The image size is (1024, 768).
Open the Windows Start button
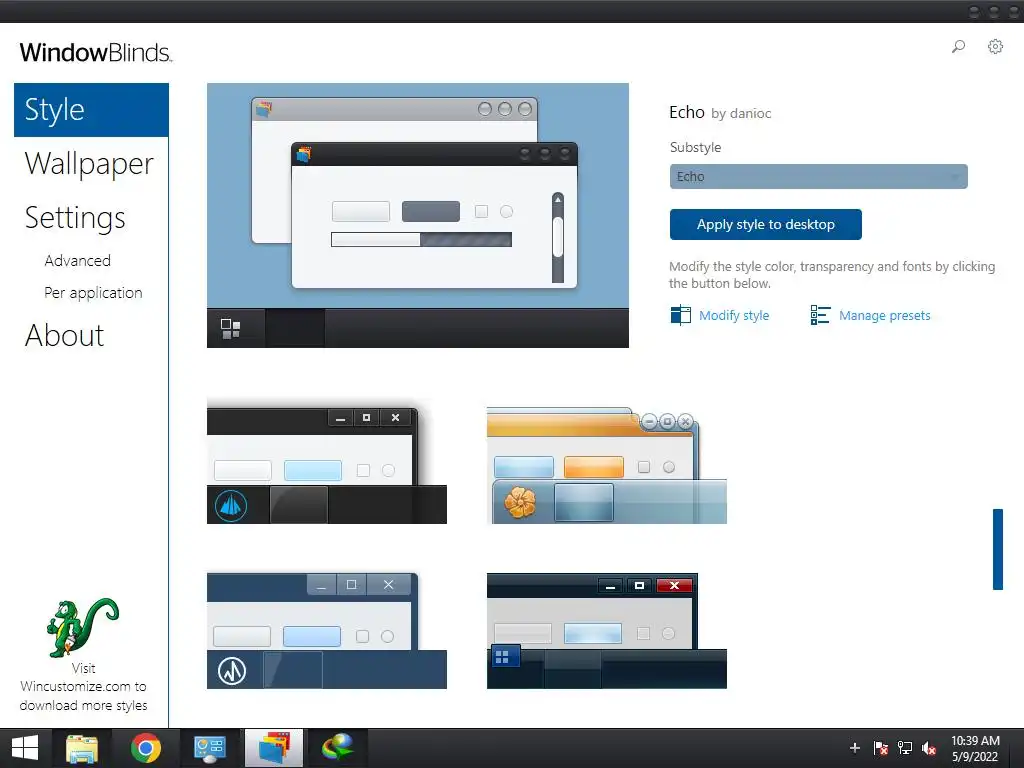(25, 748)
